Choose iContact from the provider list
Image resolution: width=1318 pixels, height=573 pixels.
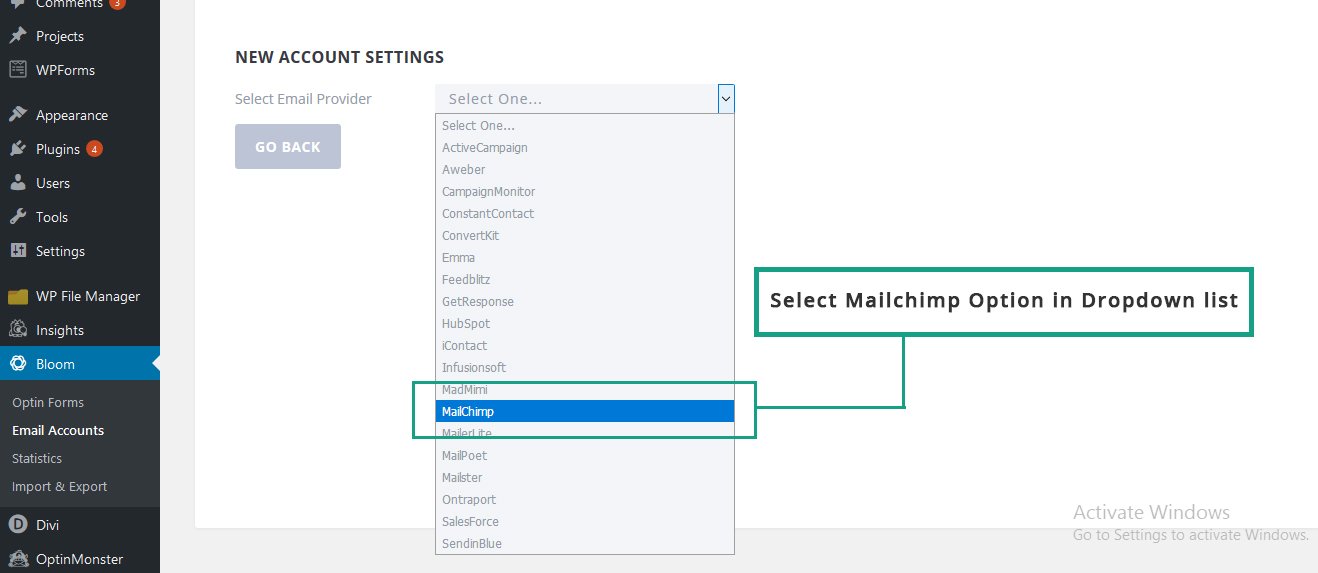tap(585, 345)
